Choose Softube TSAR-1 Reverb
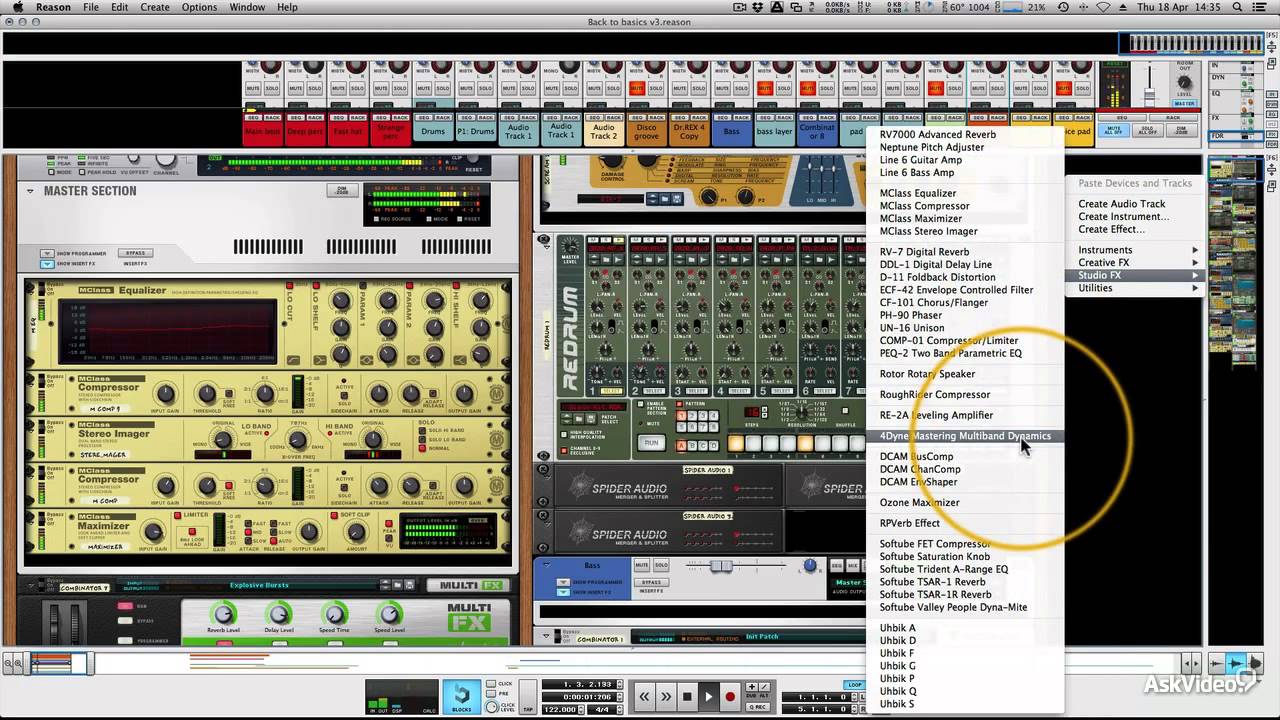 pos(932,582)
